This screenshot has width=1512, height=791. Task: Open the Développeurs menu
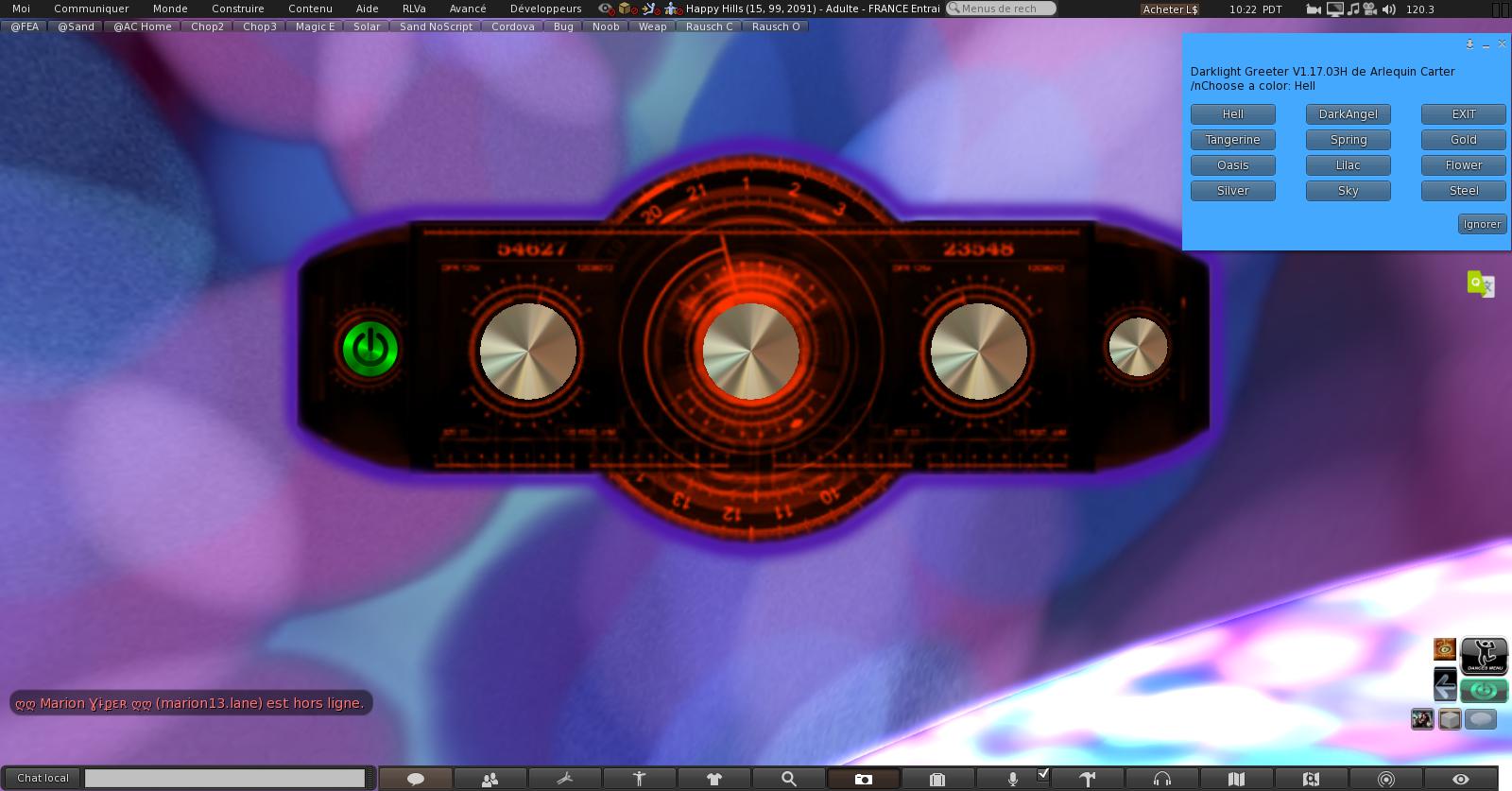(545, 9)
